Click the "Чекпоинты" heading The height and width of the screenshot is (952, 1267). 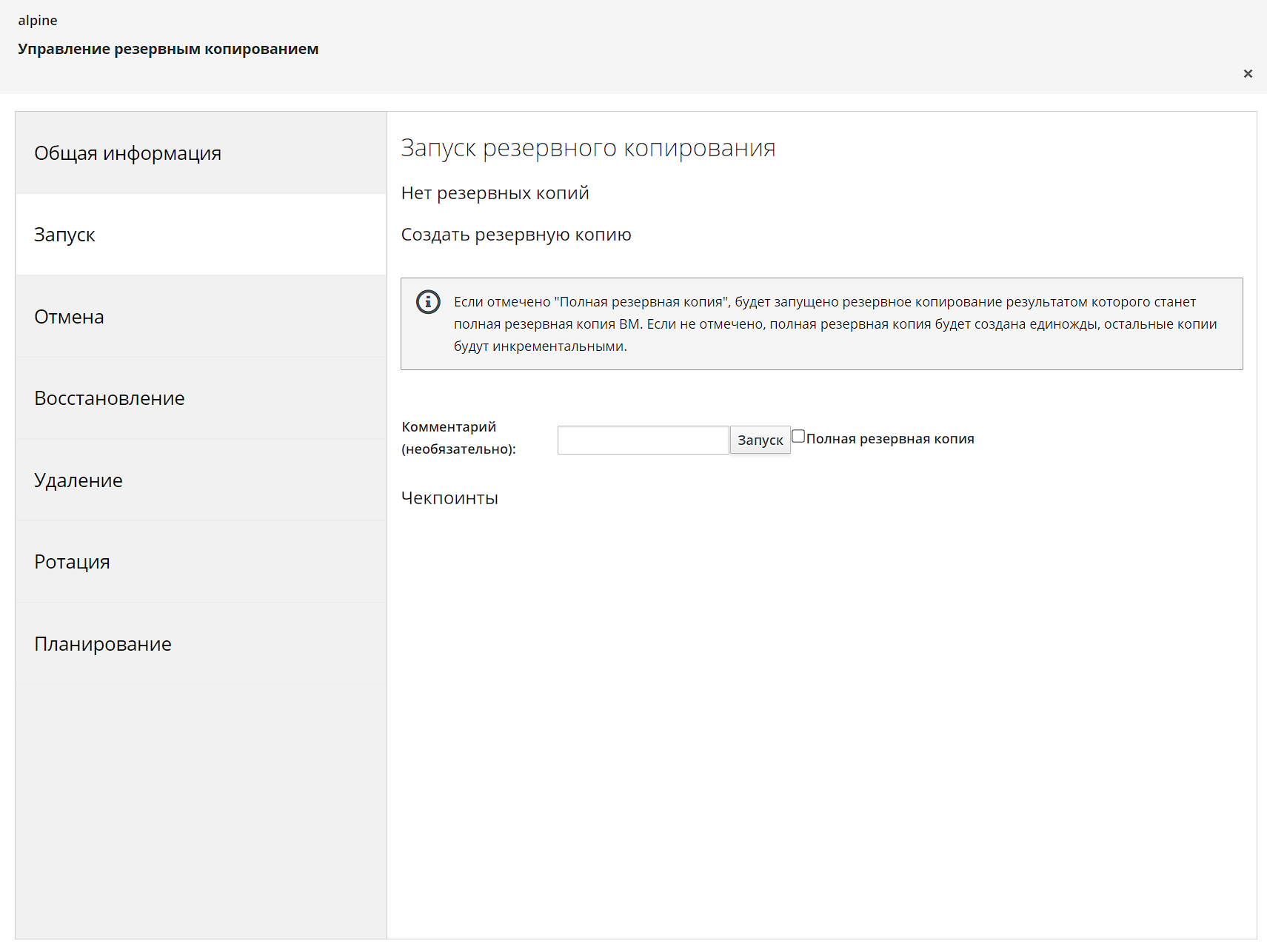pos(449,498)
